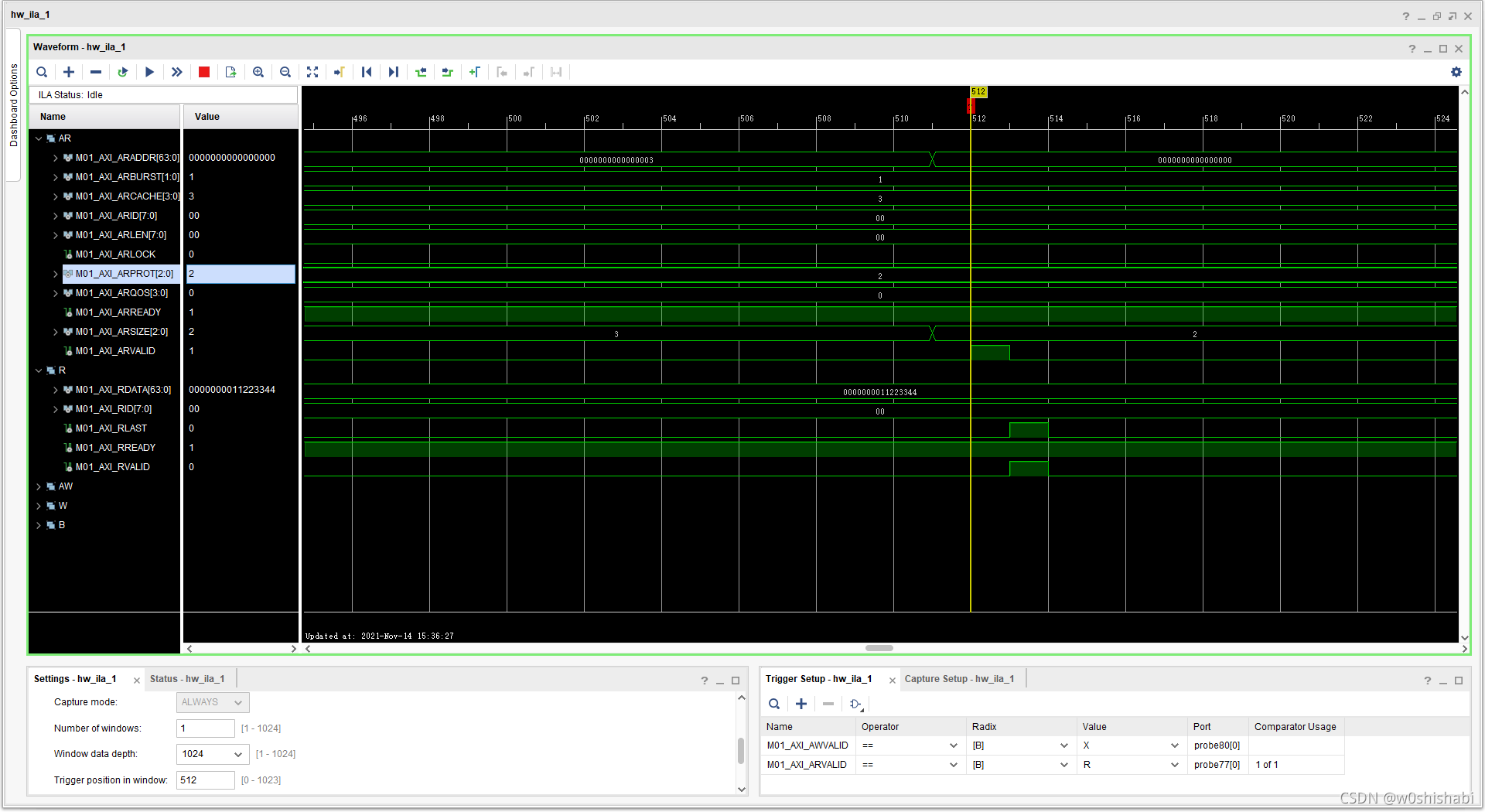Expand the B signal group
This screenshot has height=812, width=1485.
coord(39,525)
